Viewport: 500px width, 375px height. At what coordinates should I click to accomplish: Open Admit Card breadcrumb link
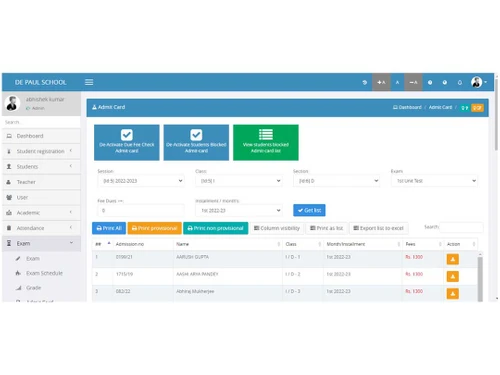click(440, 107)
